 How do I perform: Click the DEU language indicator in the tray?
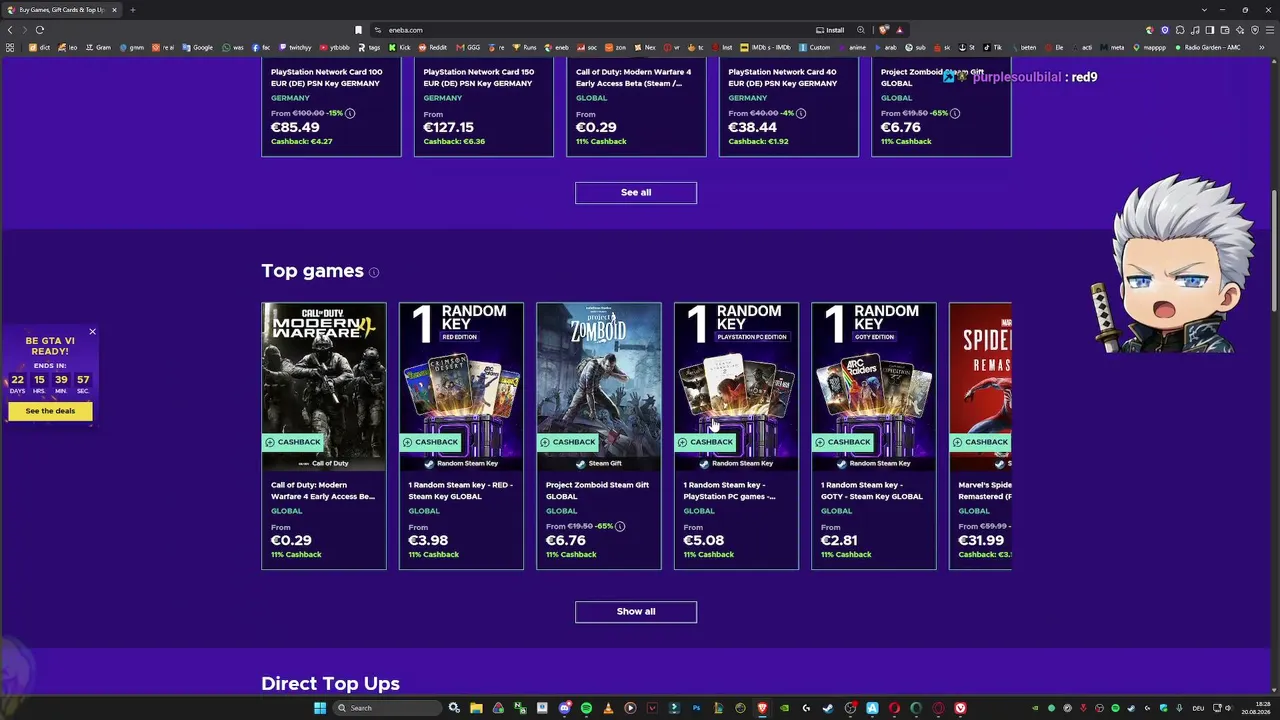click(1198, 708)
